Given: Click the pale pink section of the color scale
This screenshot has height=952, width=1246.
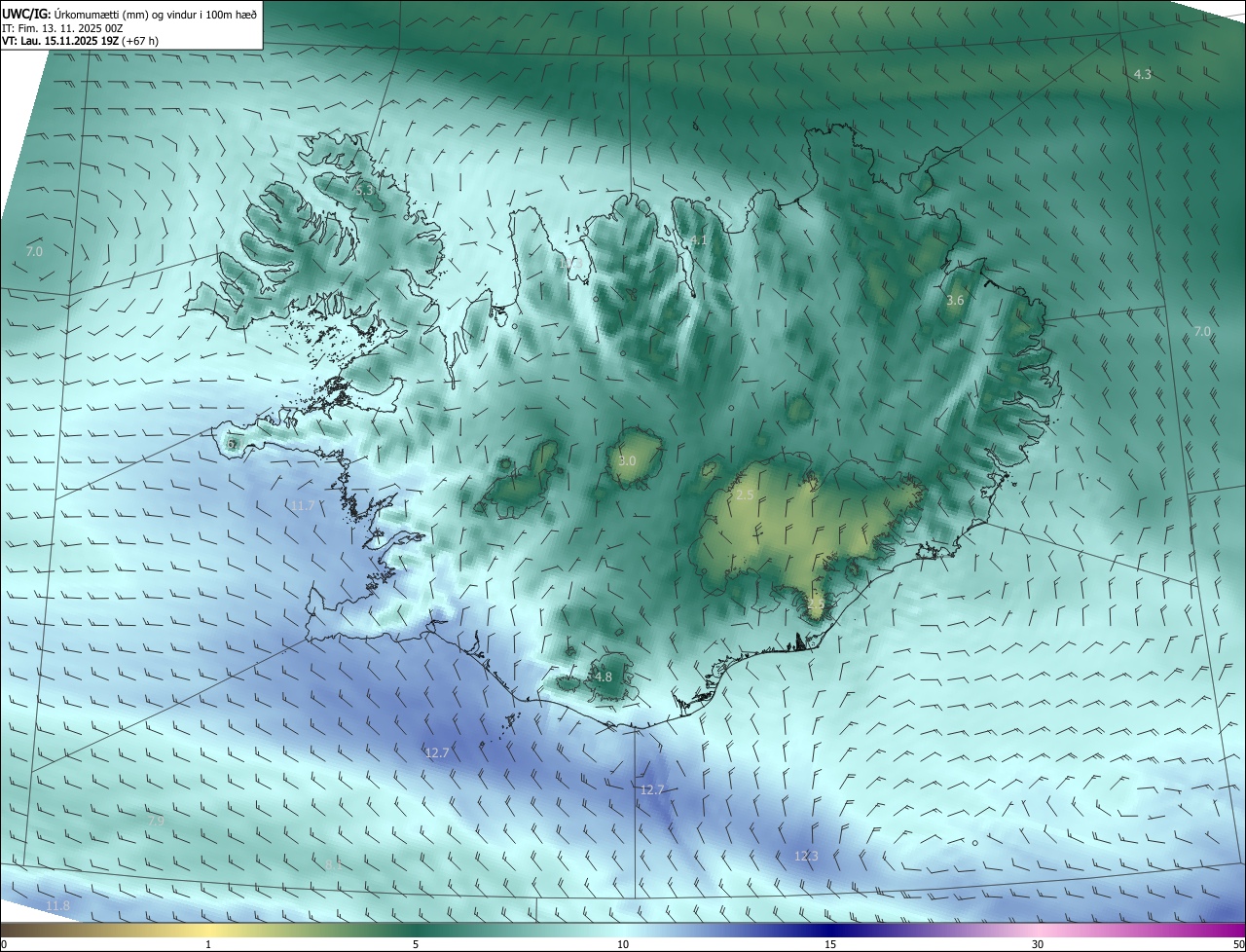Looking at the screenshot, I should (1038, 931).
